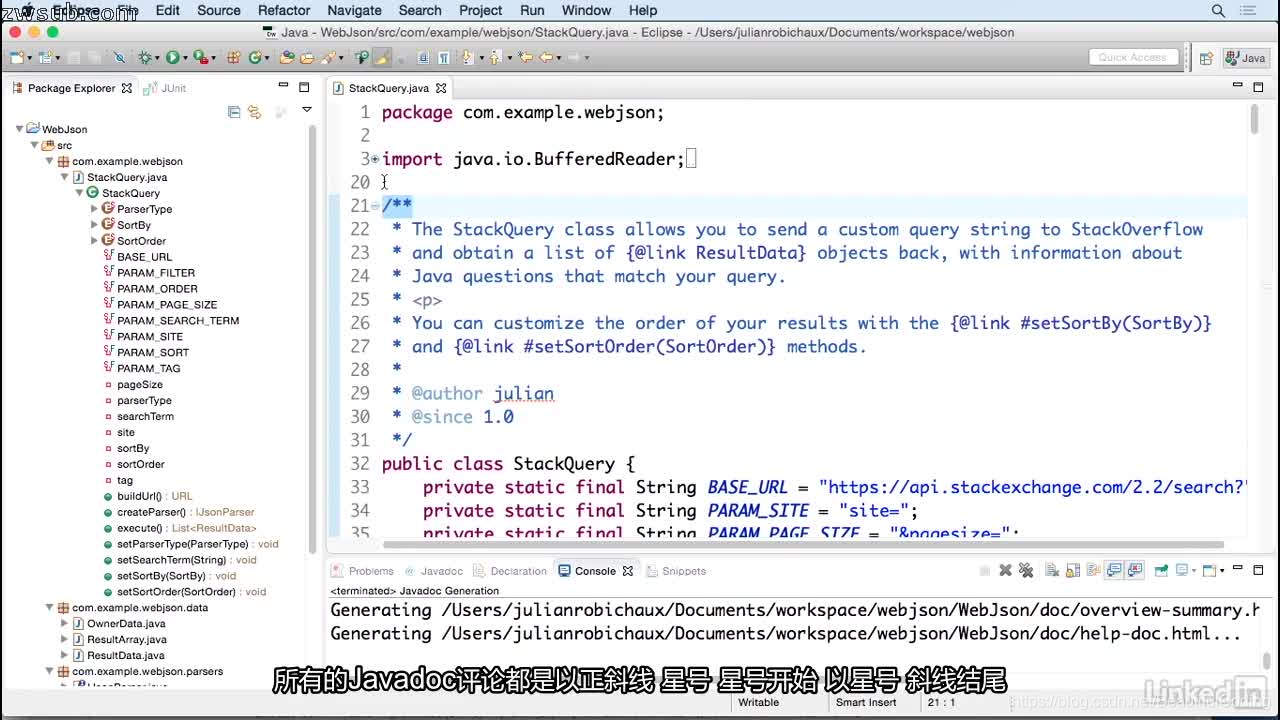
Task: Click the Open Type toolbar icon
Action: pos(287,57)
